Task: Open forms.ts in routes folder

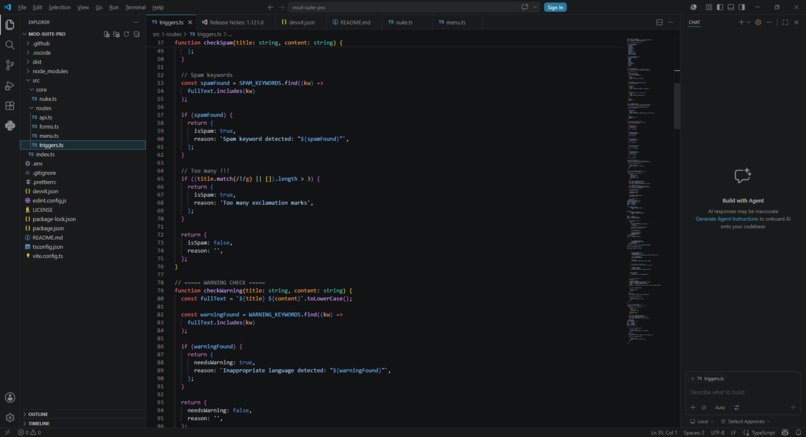Action: coord(83,127)
